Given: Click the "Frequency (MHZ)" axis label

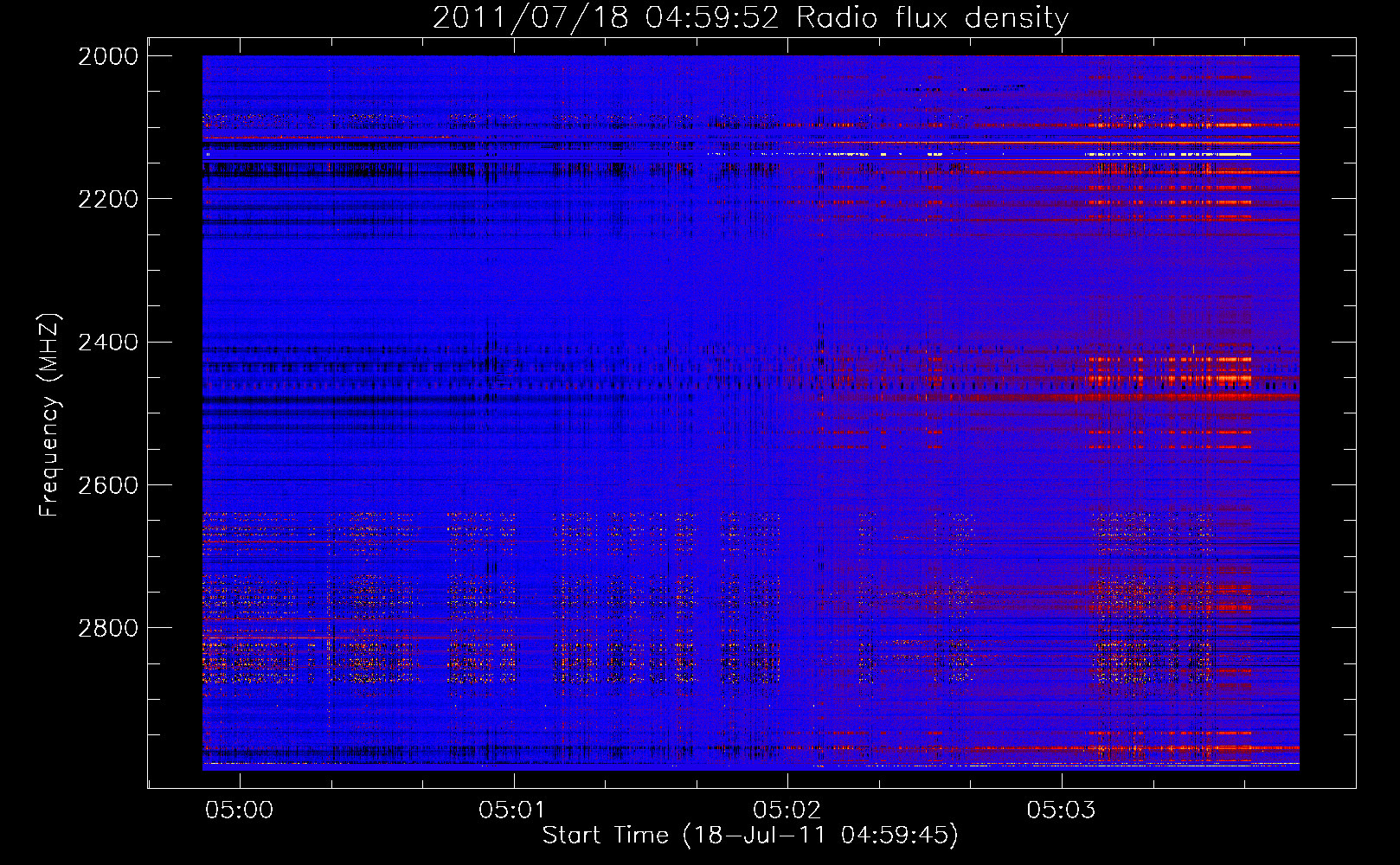Looking at the screenshot, I should click(49, 415).
